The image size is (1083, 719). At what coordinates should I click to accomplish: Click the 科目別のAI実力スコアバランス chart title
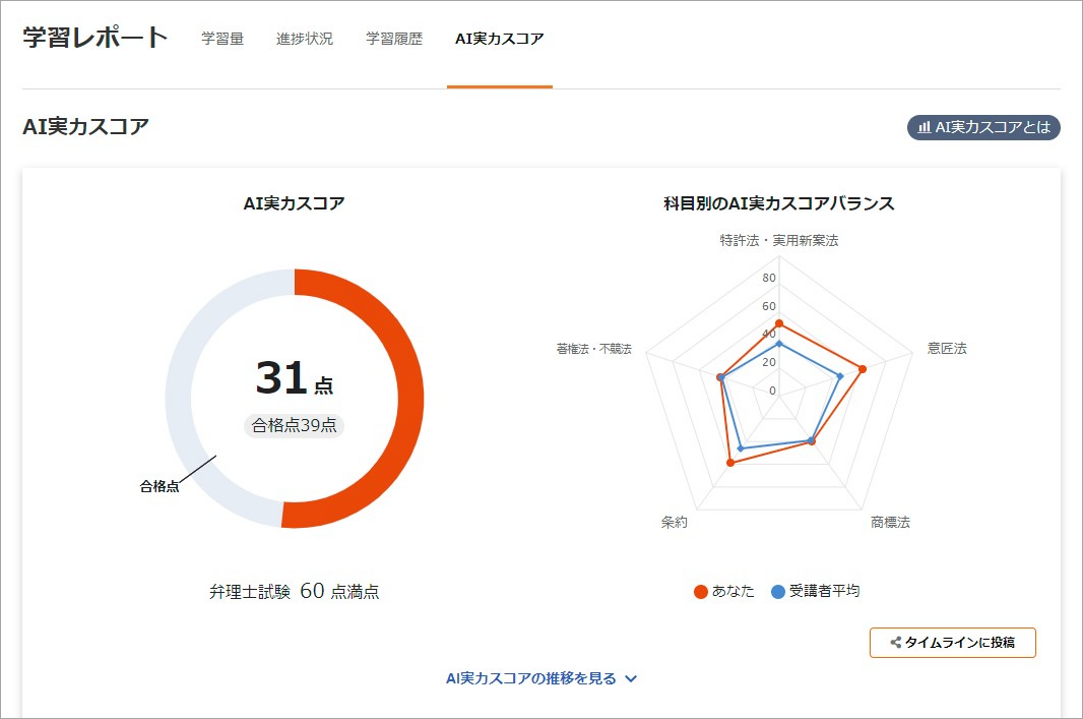[x=779, y=203]
